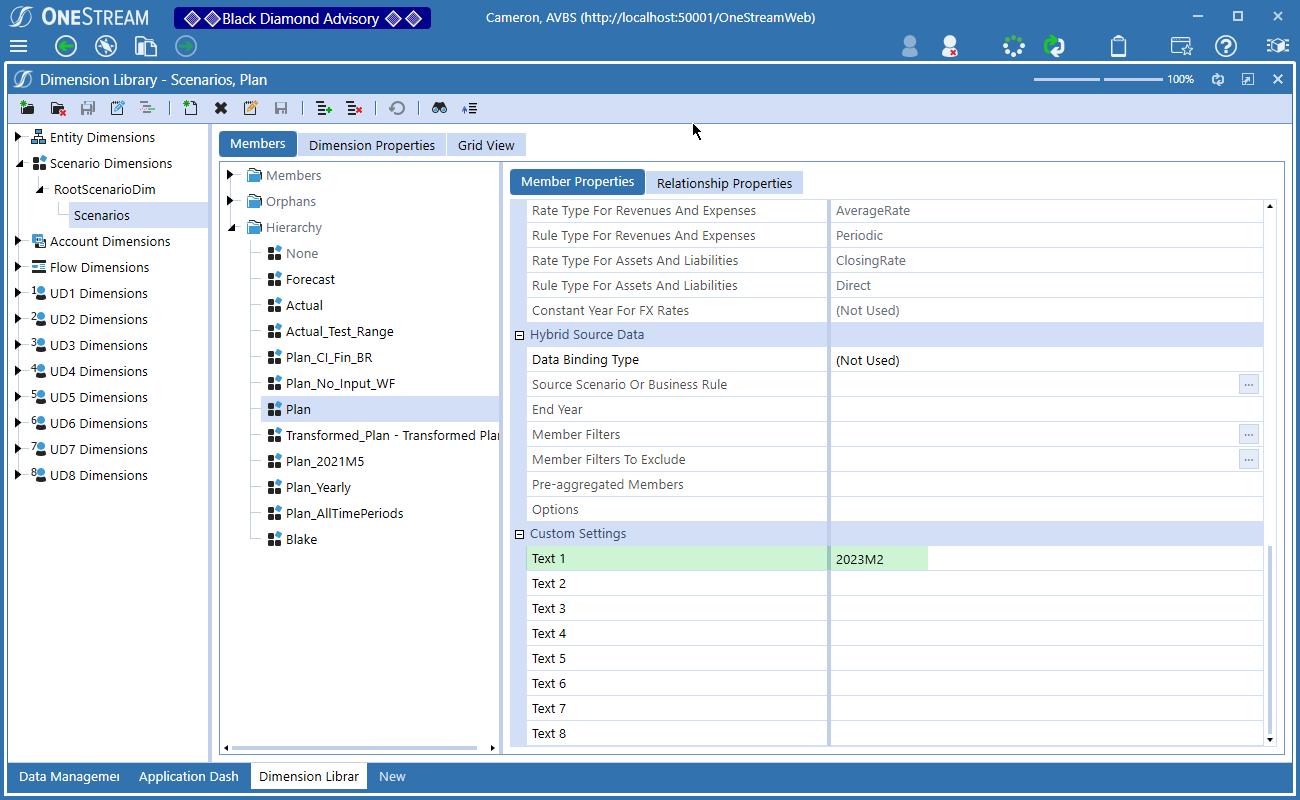Collapse the Hierarchy folder node
The image size is (1300, 800).
(230, 227)
